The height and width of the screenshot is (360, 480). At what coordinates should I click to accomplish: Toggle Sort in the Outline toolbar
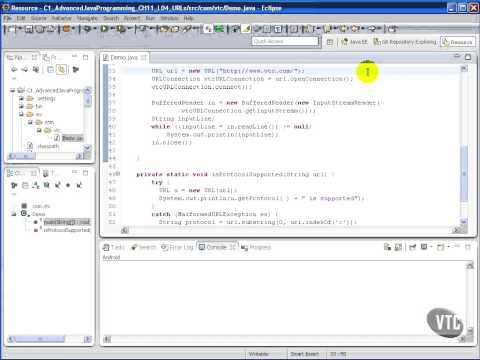pyautogui.click(x=36, y=185)
